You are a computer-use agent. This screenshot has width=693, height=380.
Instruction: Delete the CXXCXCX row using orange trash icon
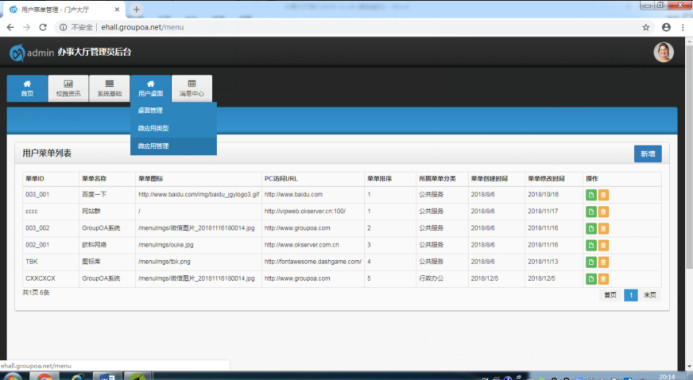pyautogui.click(x=603, y=279)
